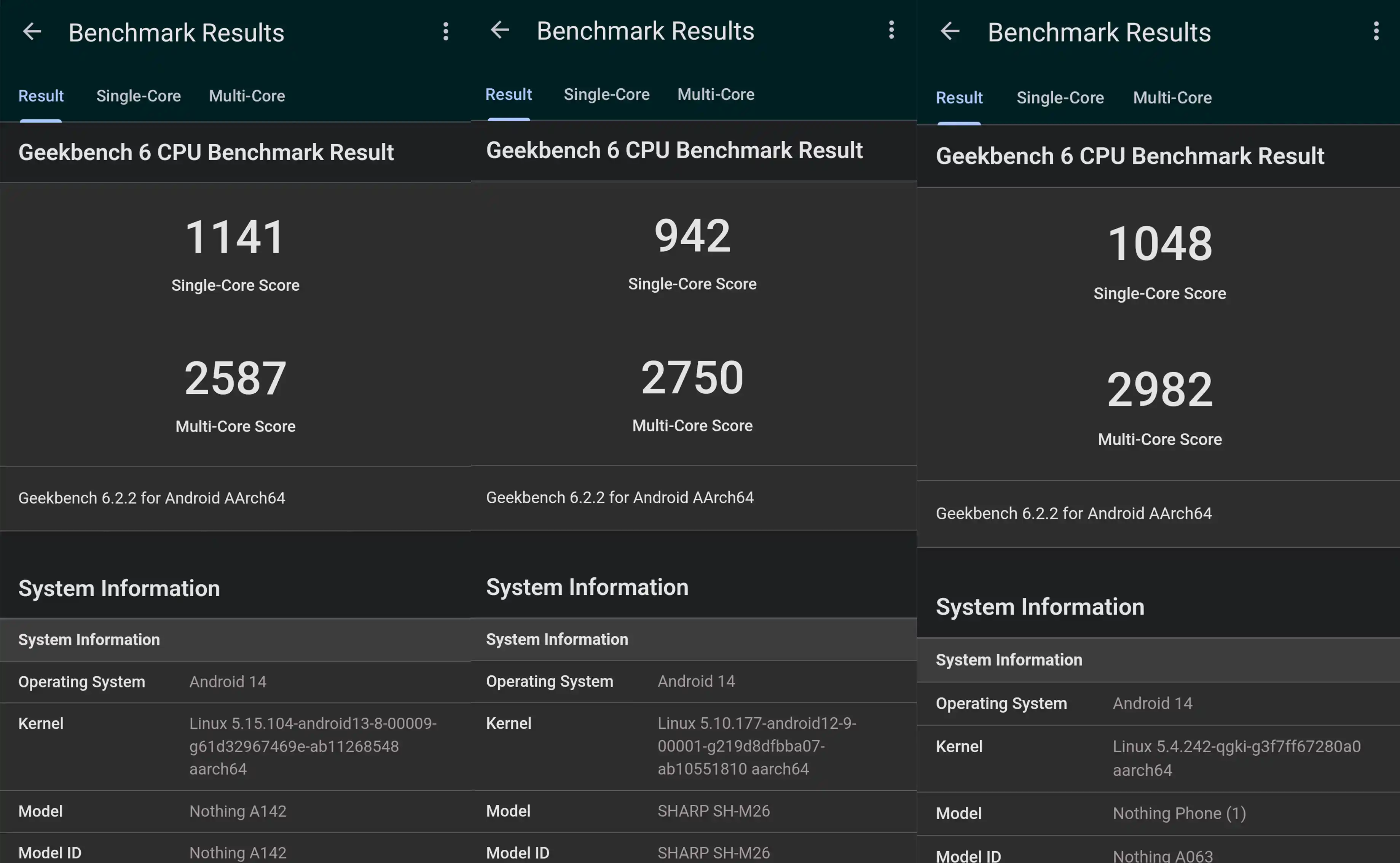Screen dimensions: 1400x863
Task: Open the Multi-Core tab for the SHARP device
Action: tap(716, 94)
